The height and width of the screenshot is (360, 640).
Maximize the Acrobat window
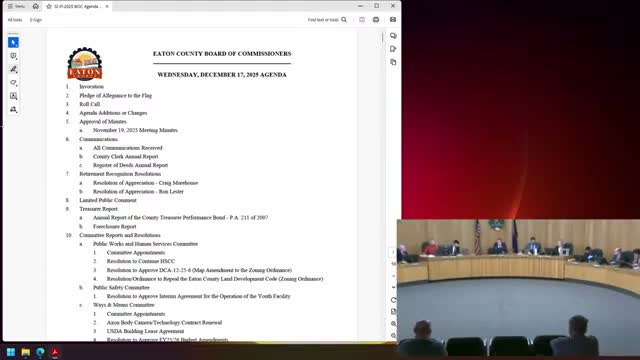point(376,6)
